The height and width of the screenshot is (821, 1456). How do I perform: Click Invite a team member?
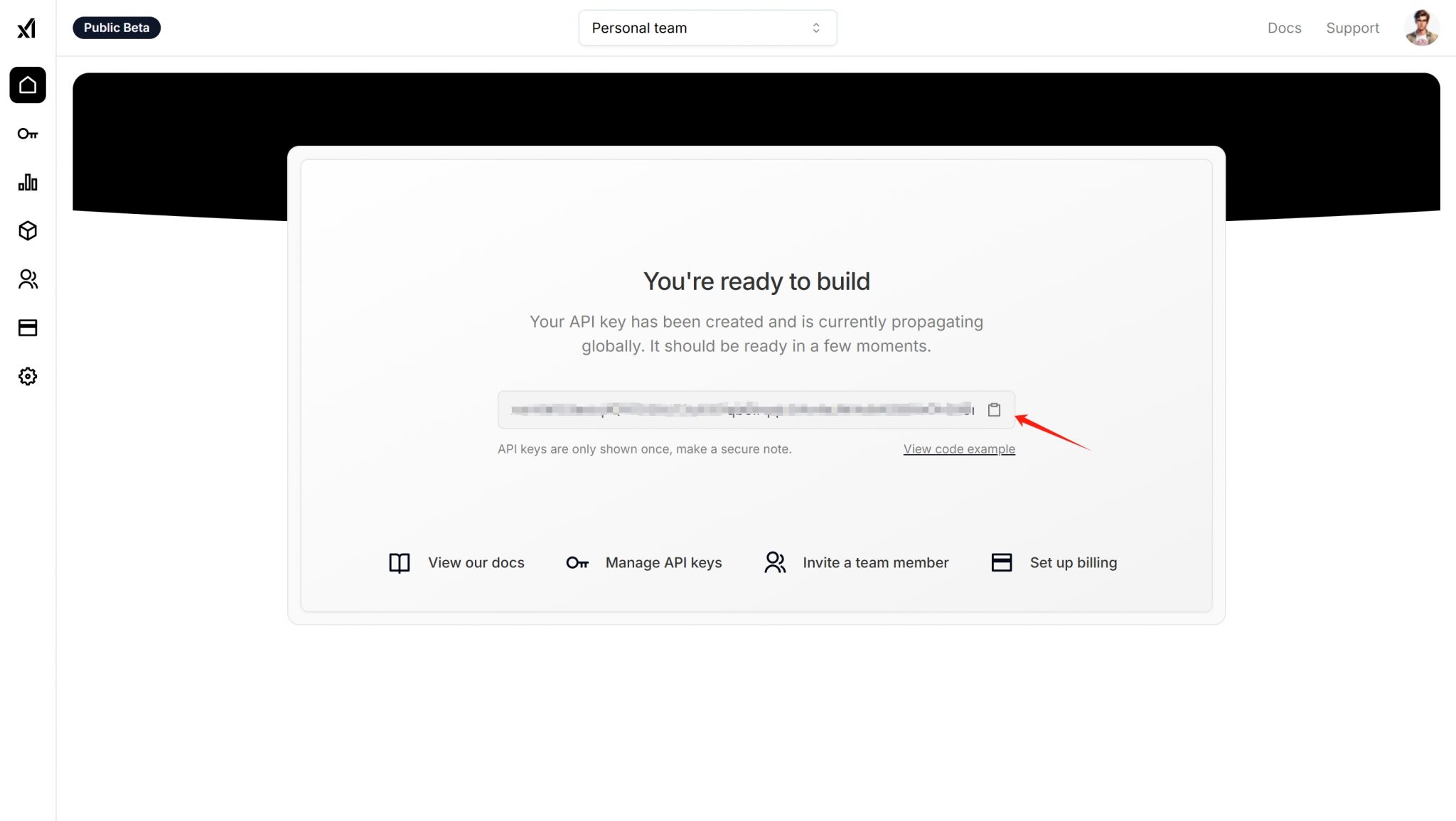pos(875,562)
